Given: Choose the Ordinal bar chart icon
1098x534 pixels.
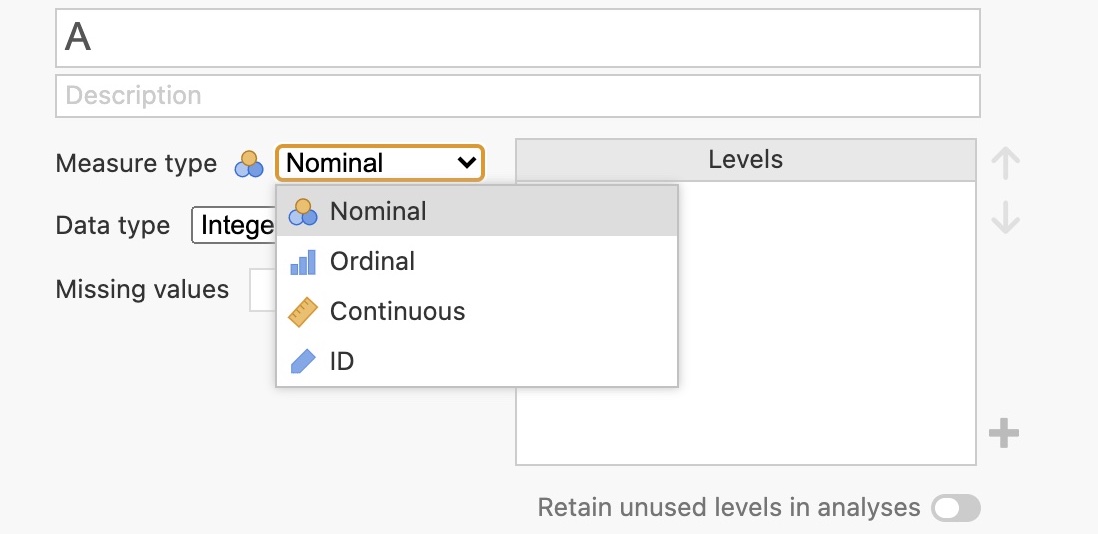Looking at the screenshot, I should click(302, 262).
